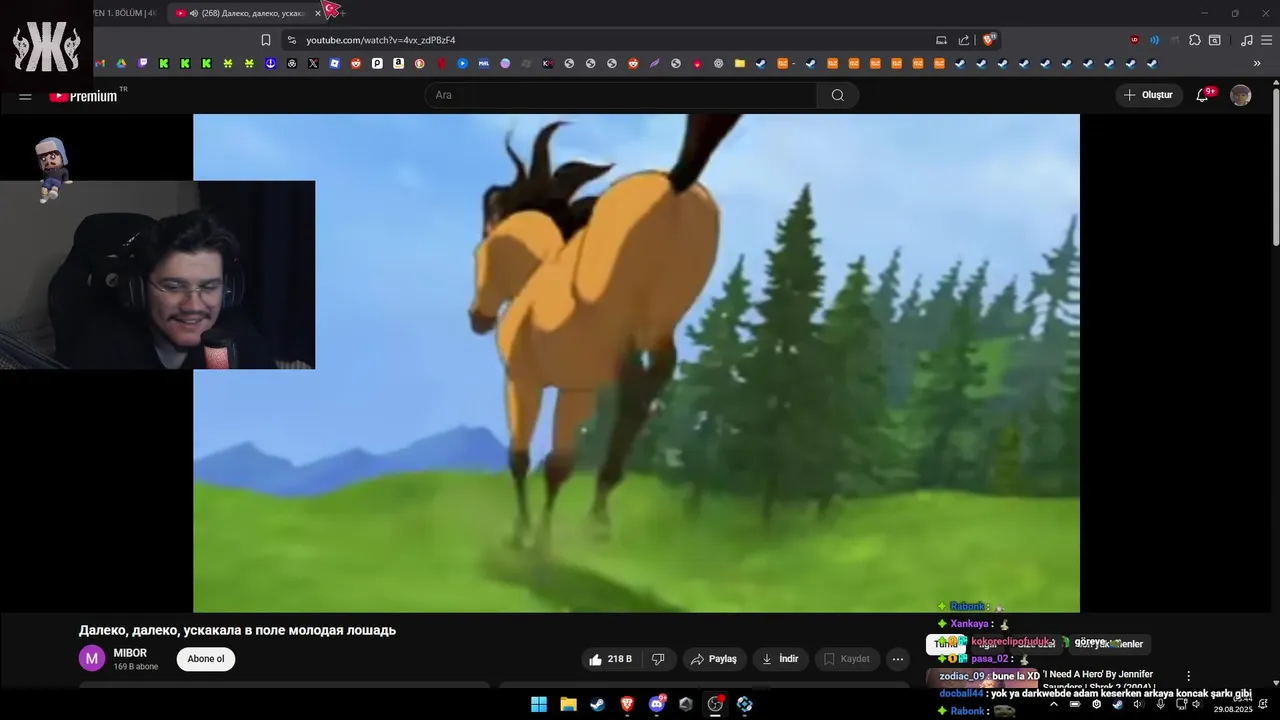Open Discord from the taskbar
The image size is (1280, 720).
657,704
